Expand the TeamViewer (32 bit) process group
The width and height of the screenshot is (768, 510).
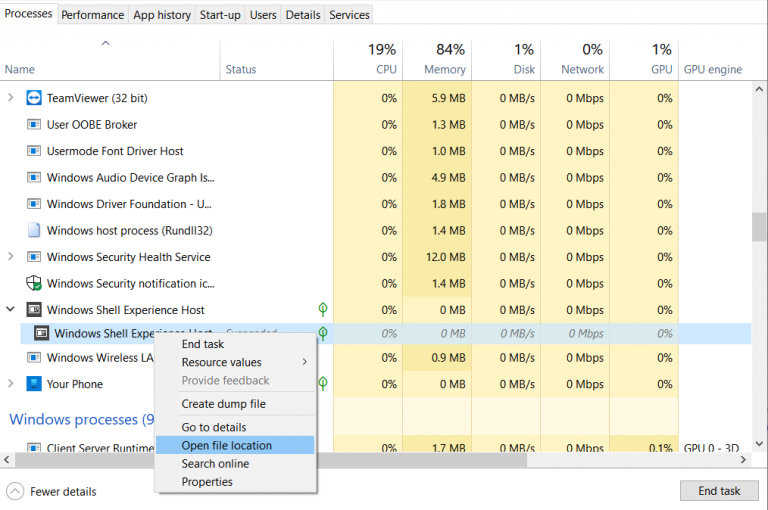tap(12, 98)
